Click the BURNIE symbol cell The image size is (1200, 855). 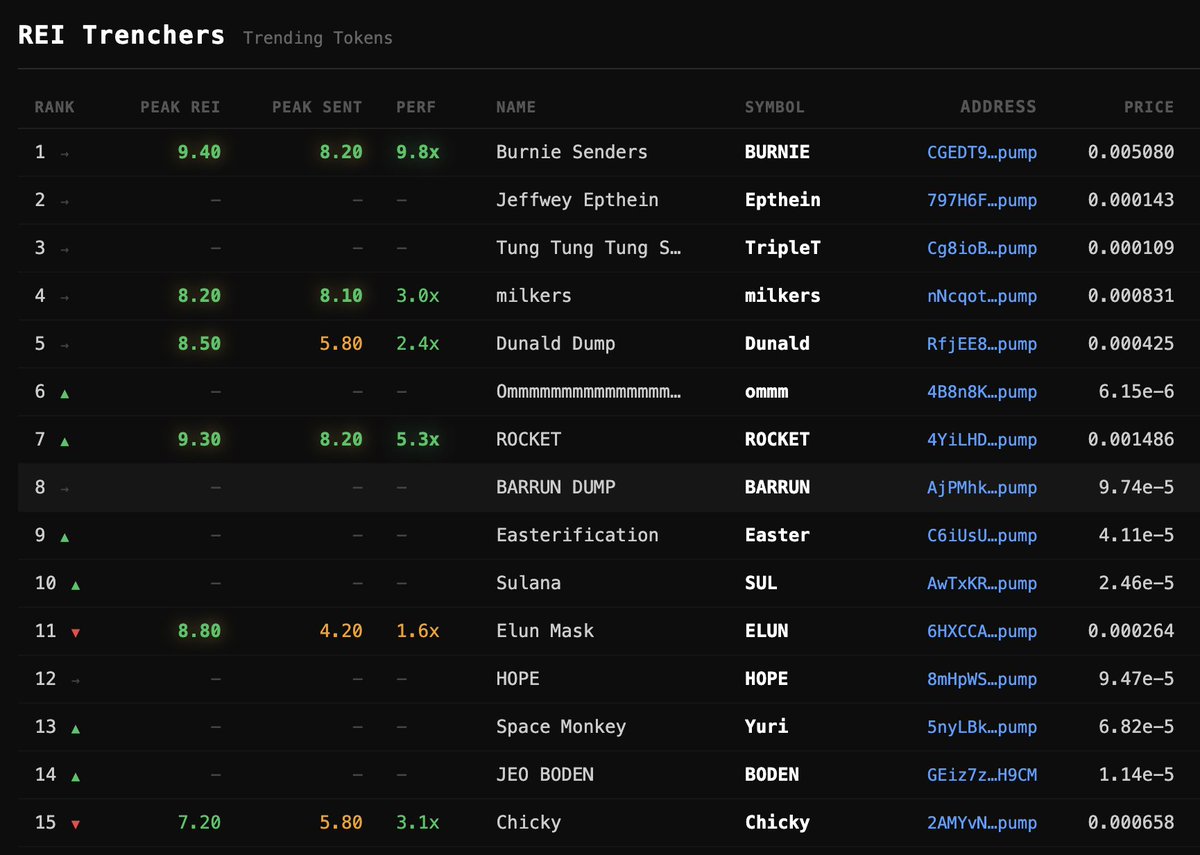coord(777,152)
